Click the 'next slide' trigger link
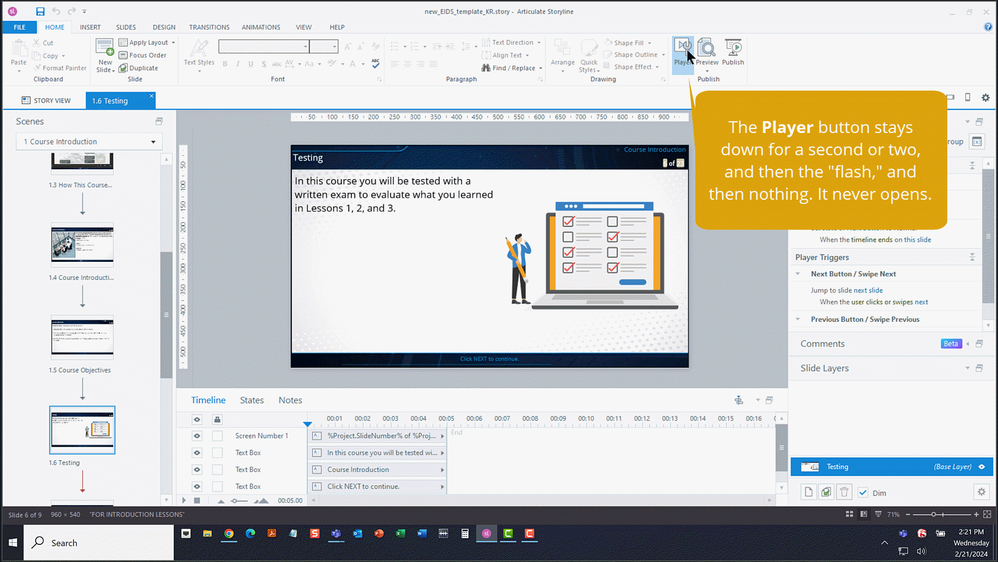Screen dimensions: 998x562 (867, 290)
